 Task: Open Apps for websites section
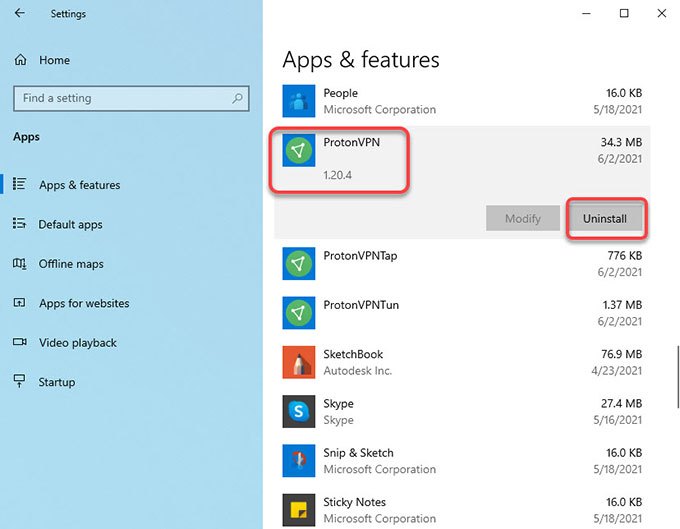[x=84, y=304]
